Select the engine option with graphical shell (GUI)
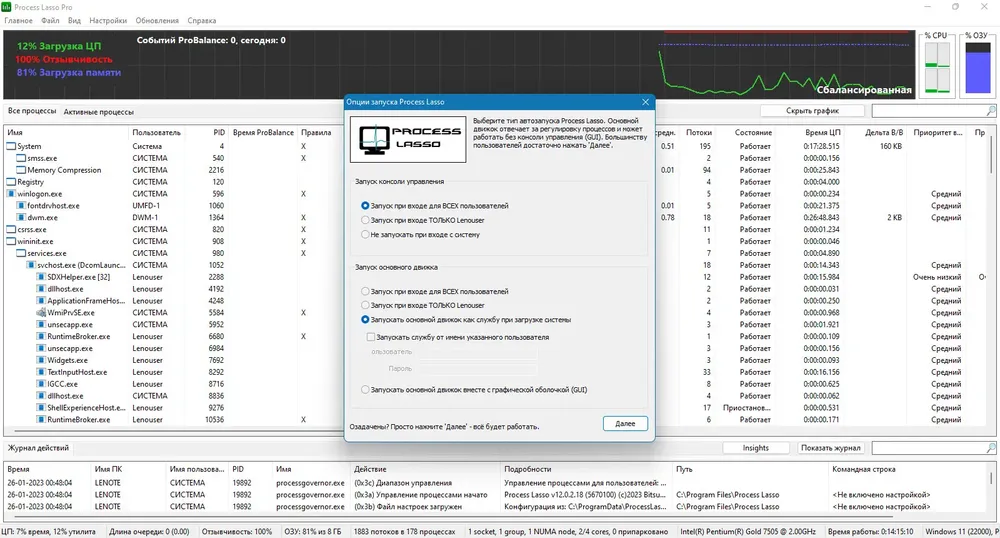Viewport: 1000px width, 538px height. click(x=365, y=389)
